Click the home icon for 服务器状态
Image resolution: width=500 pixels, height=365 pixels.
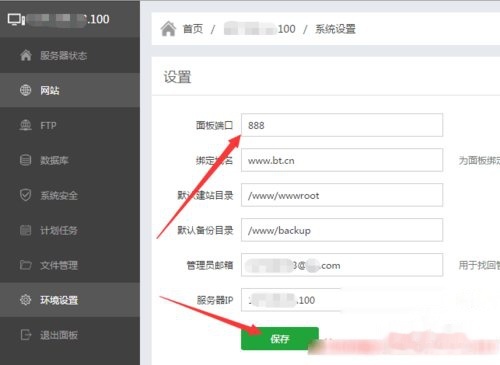(x=26, y=55)
